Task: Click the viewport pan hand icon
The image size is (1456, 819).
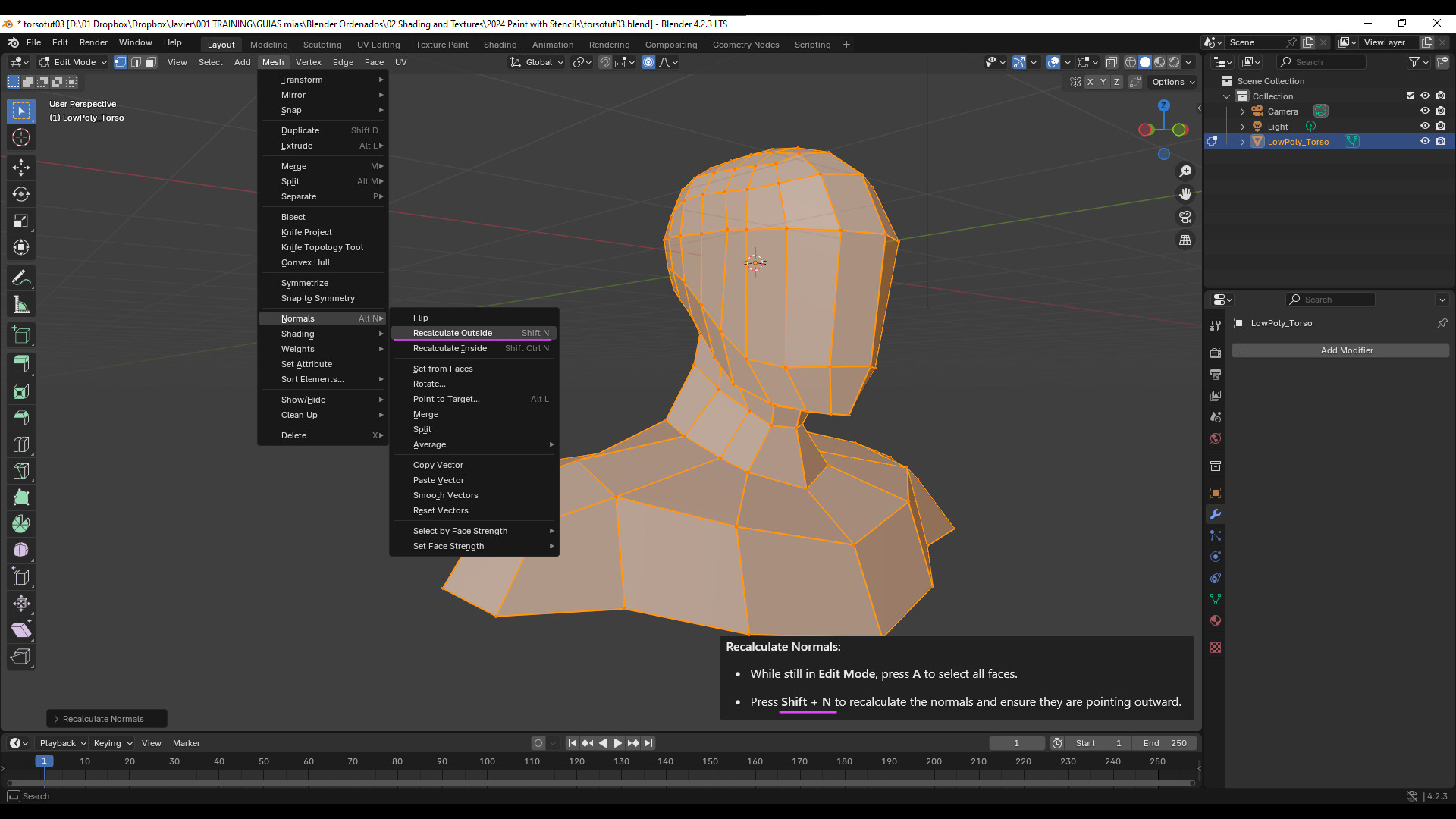Action: (x=1185, y=194)
